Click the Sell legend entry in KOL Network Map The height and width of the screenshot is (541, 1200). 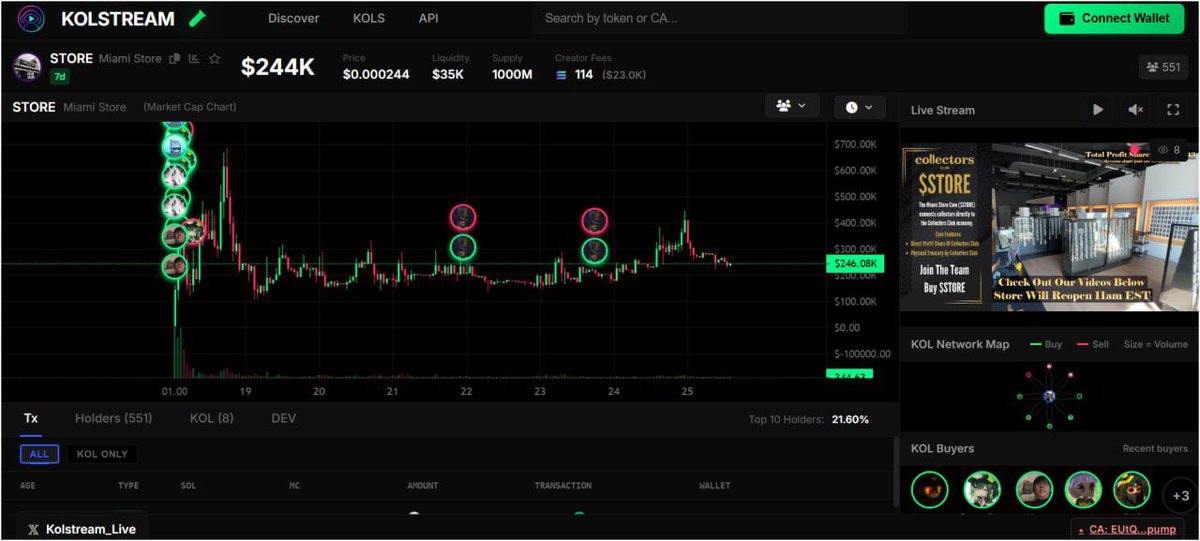(x=1091, y=344)
